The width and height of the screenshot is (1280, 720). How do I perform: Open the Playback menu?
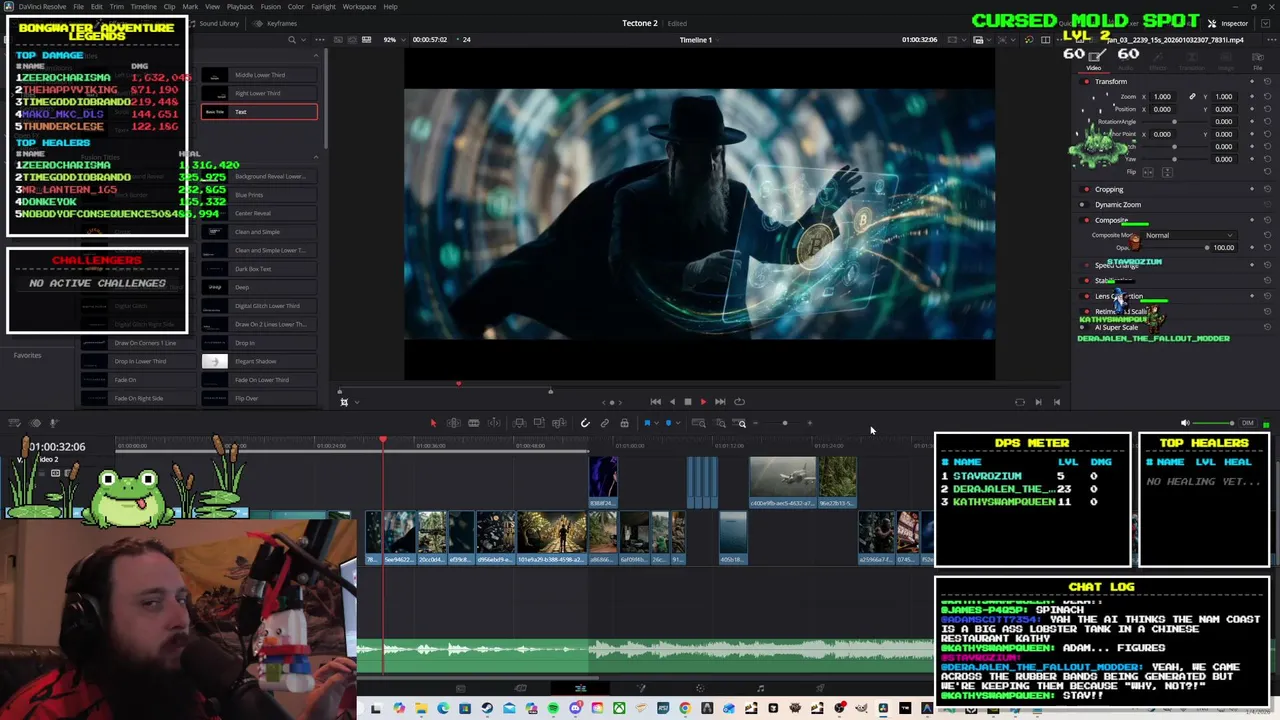click(240, 7)
